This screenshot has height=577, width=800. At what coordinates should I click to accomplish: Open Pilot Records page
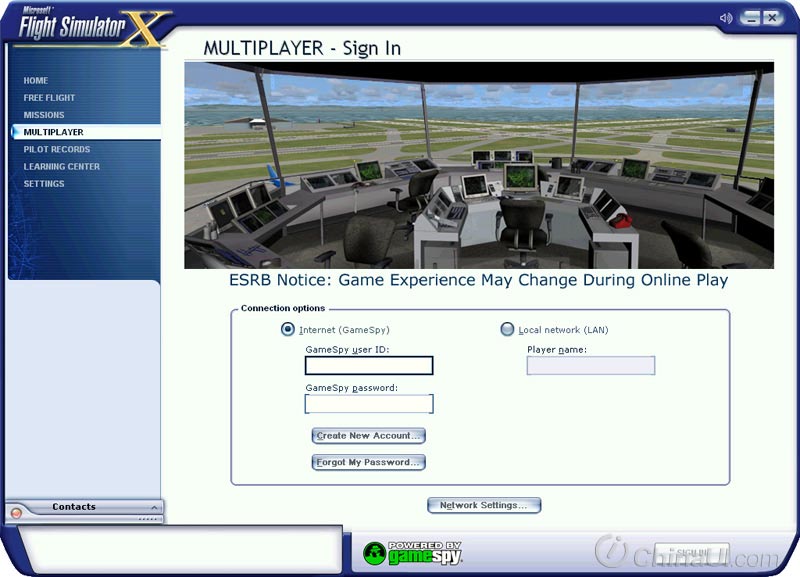57,149
